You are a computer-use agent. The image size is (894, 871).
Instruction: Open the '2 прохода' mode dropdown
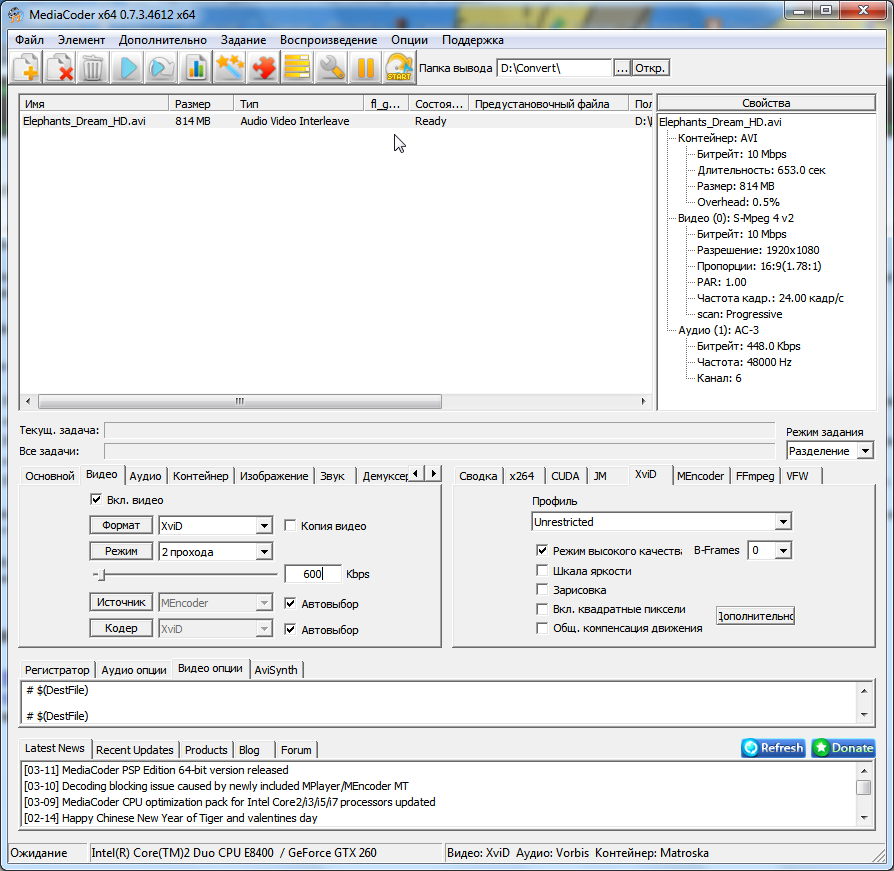click(x=264, y=551)
